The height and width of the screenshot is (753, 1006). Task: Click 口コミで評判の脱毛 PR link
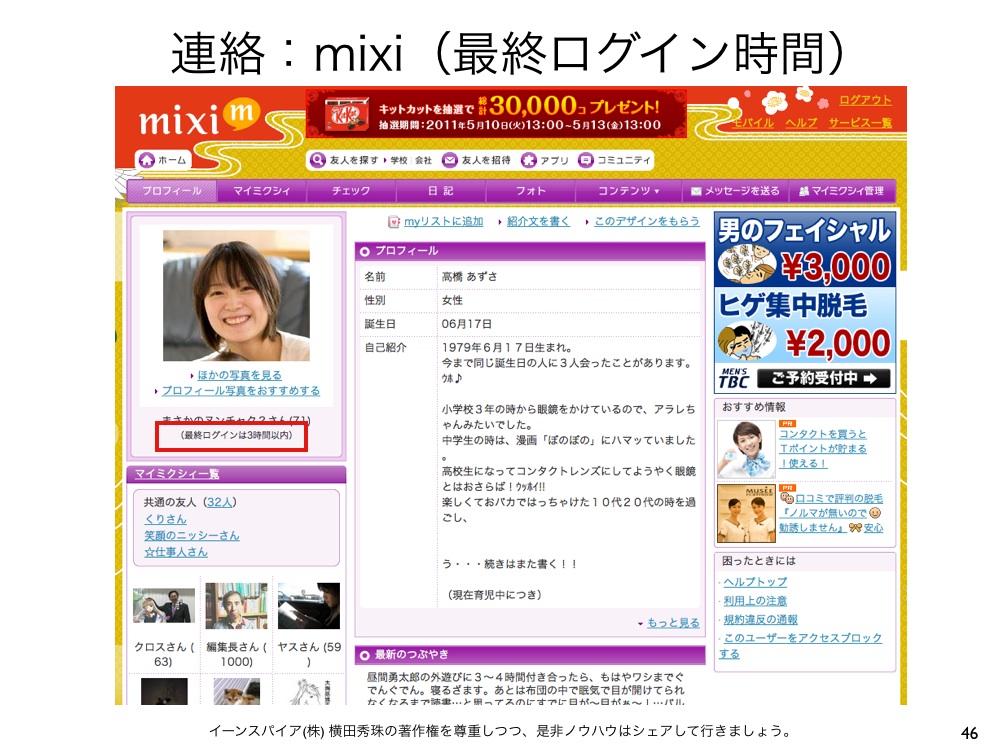tap(831, 513)
